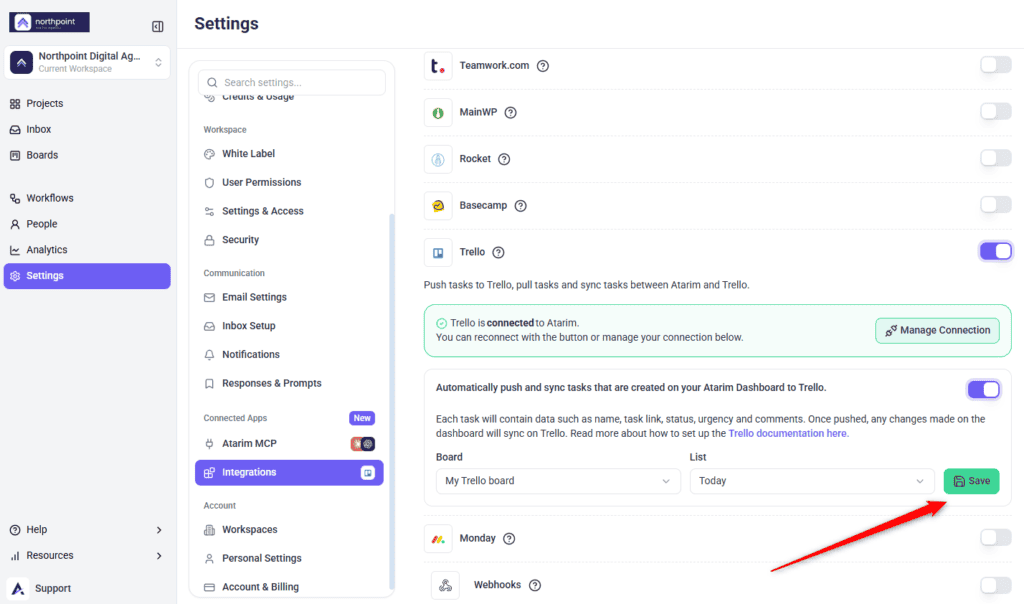
Task: Enable the Teamwork.com integration toggle
Action: tap(996, 65)
